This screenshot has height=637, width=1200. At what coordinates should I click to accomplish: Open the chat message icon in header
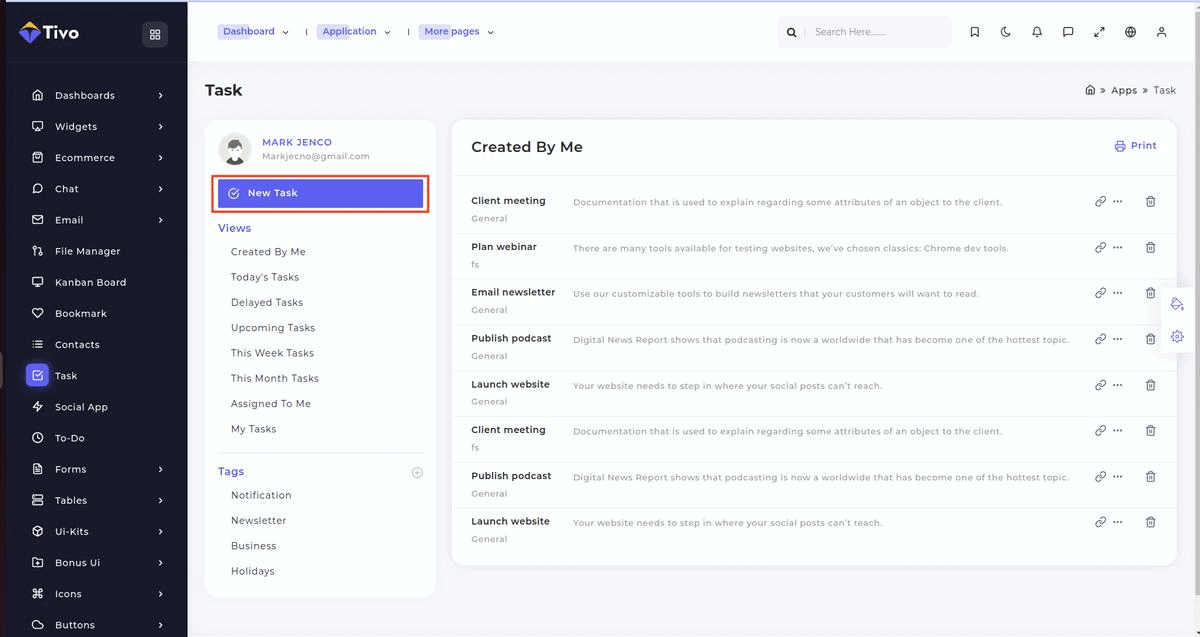click(1068, 32)
